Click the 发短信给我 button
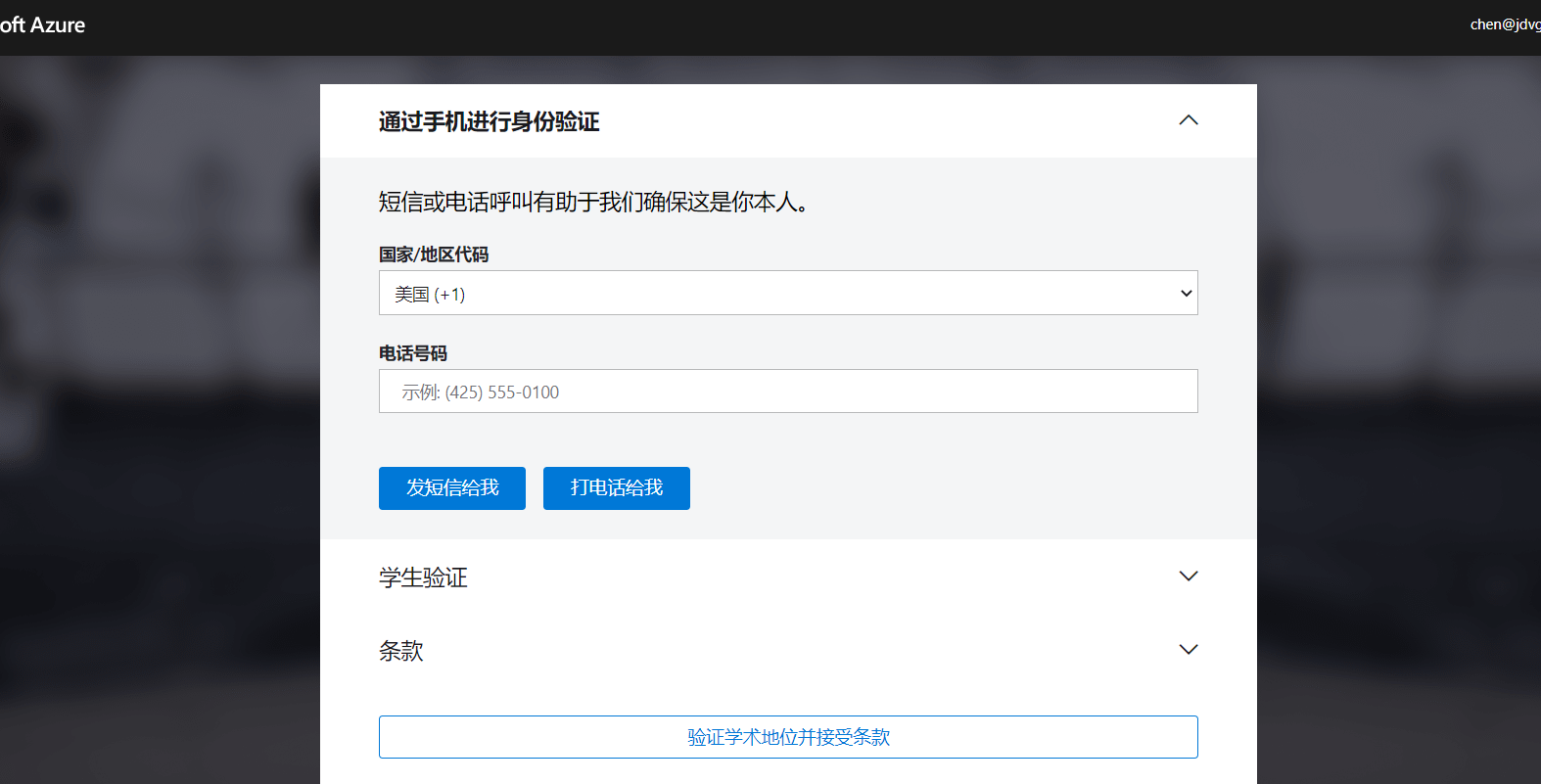Image resolution: width=1541 pixels, height=784 pixels. 452,488
